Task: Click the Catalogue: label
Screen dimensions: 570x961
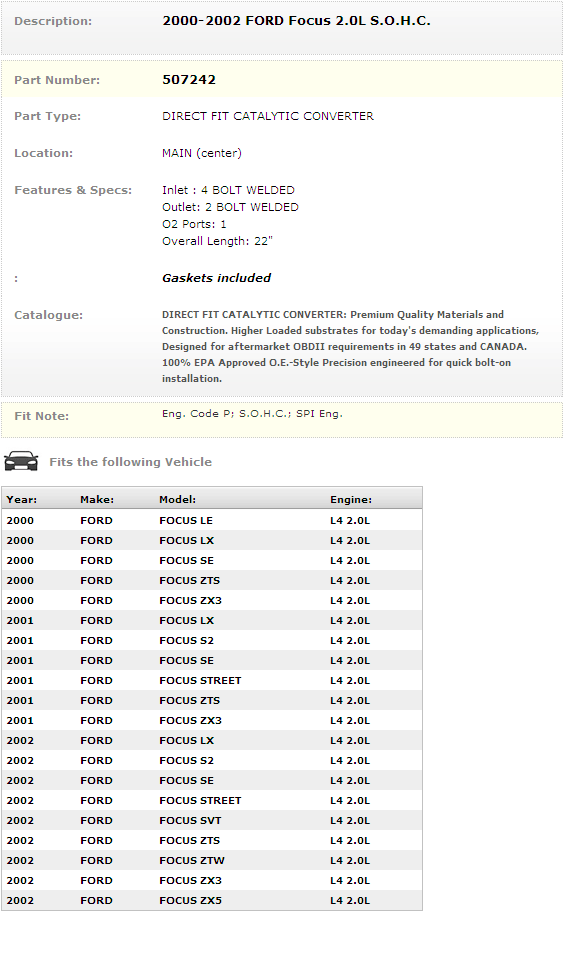Action: pyautogui.click(x=48, y=315)
